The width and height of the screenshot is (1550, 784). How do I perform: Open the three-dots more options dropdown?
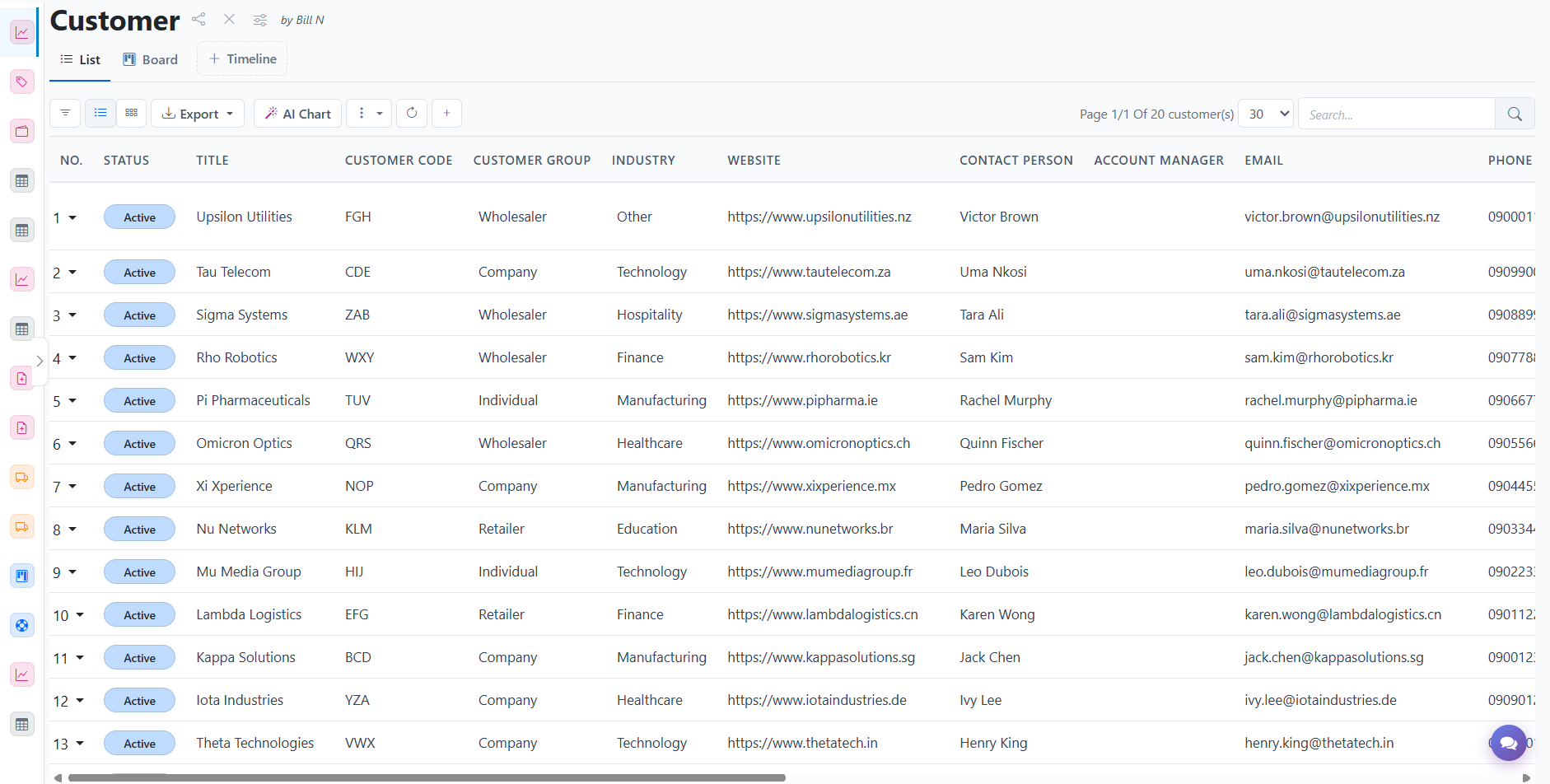370,113
